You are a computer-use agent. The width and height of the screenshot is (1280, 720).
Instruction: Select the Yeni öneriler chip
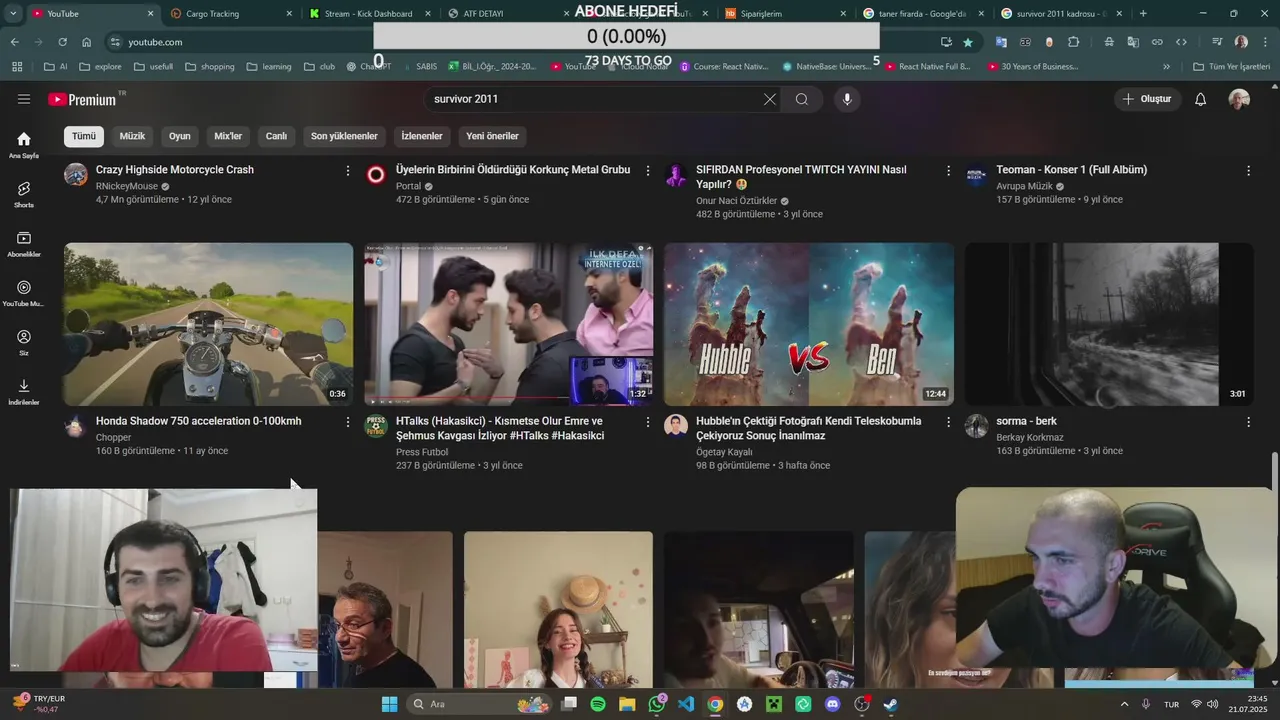tap(492, 136)
